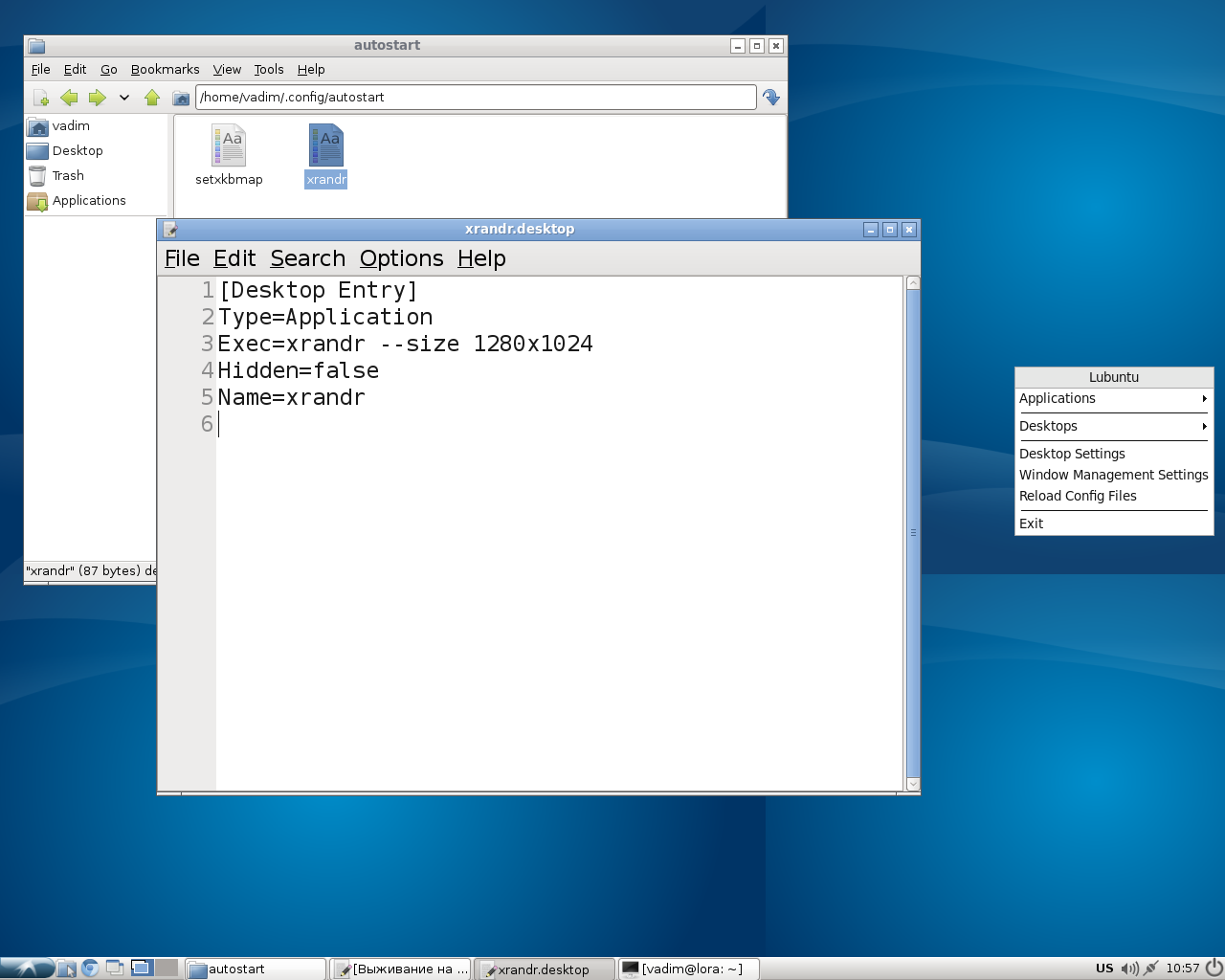This screenshot has height=980, width=1225.
Task: Open Help menu in xrandr.desktop editor
Action: point(481,258)
